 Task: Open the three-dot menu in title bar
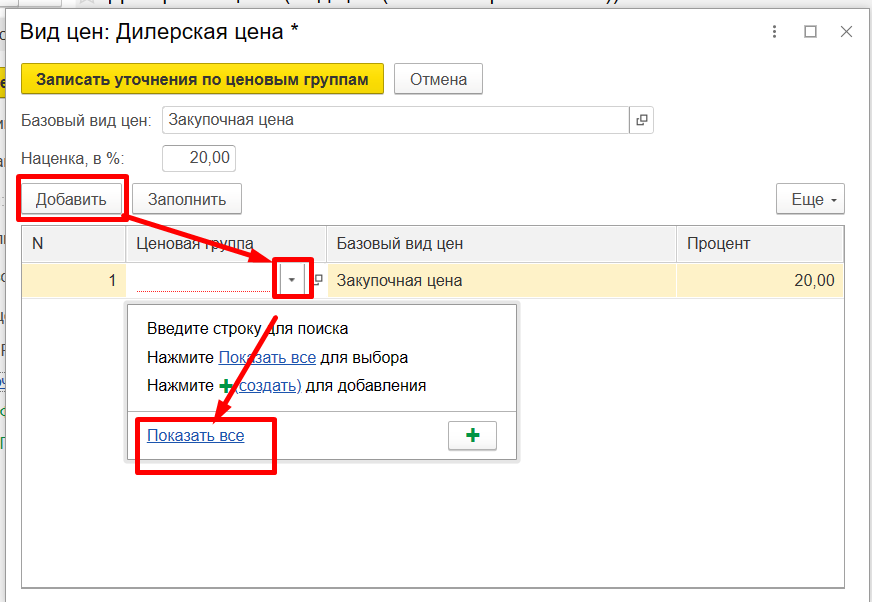tap(774, 32)
